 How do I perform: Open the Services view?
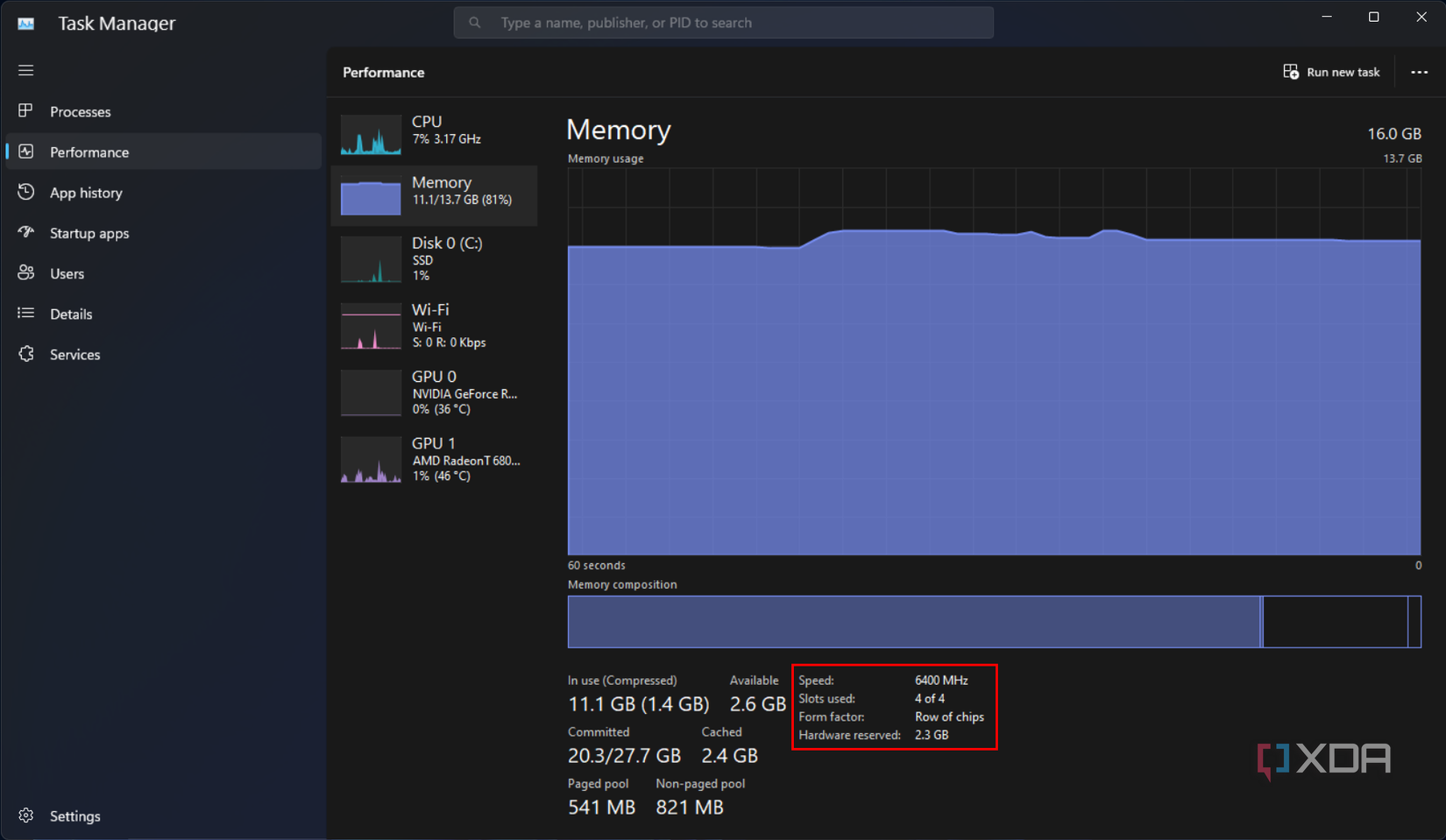click(x=75, y=354)
